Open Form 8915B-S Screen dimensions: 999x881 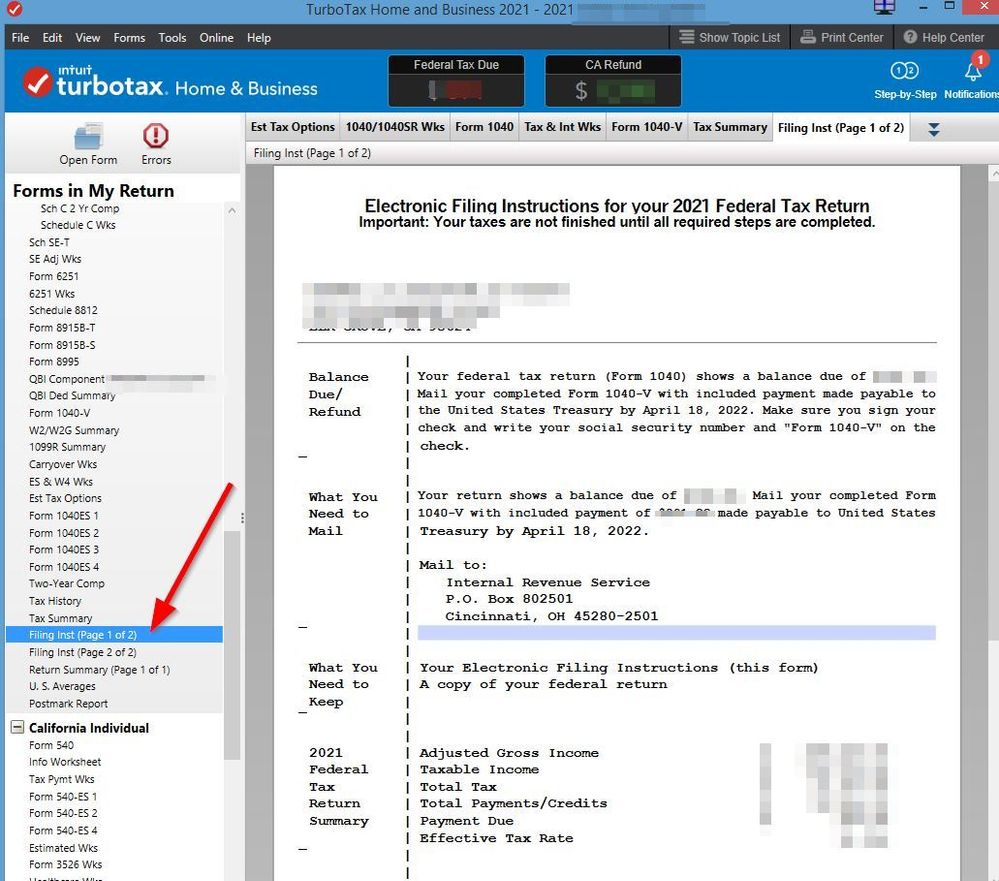click(x=62, y=345)
